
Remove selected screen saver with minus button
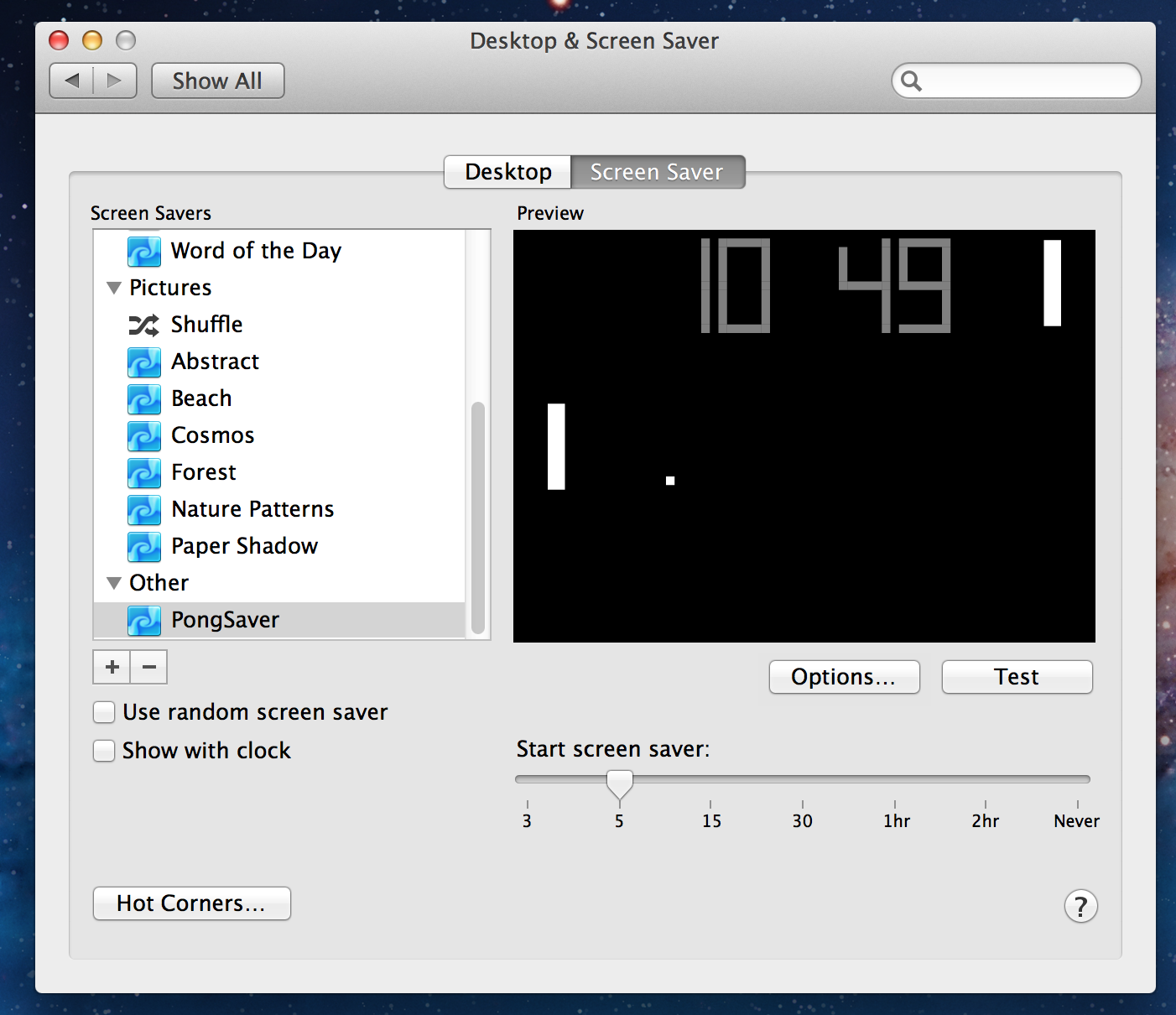tap(149, 667)
